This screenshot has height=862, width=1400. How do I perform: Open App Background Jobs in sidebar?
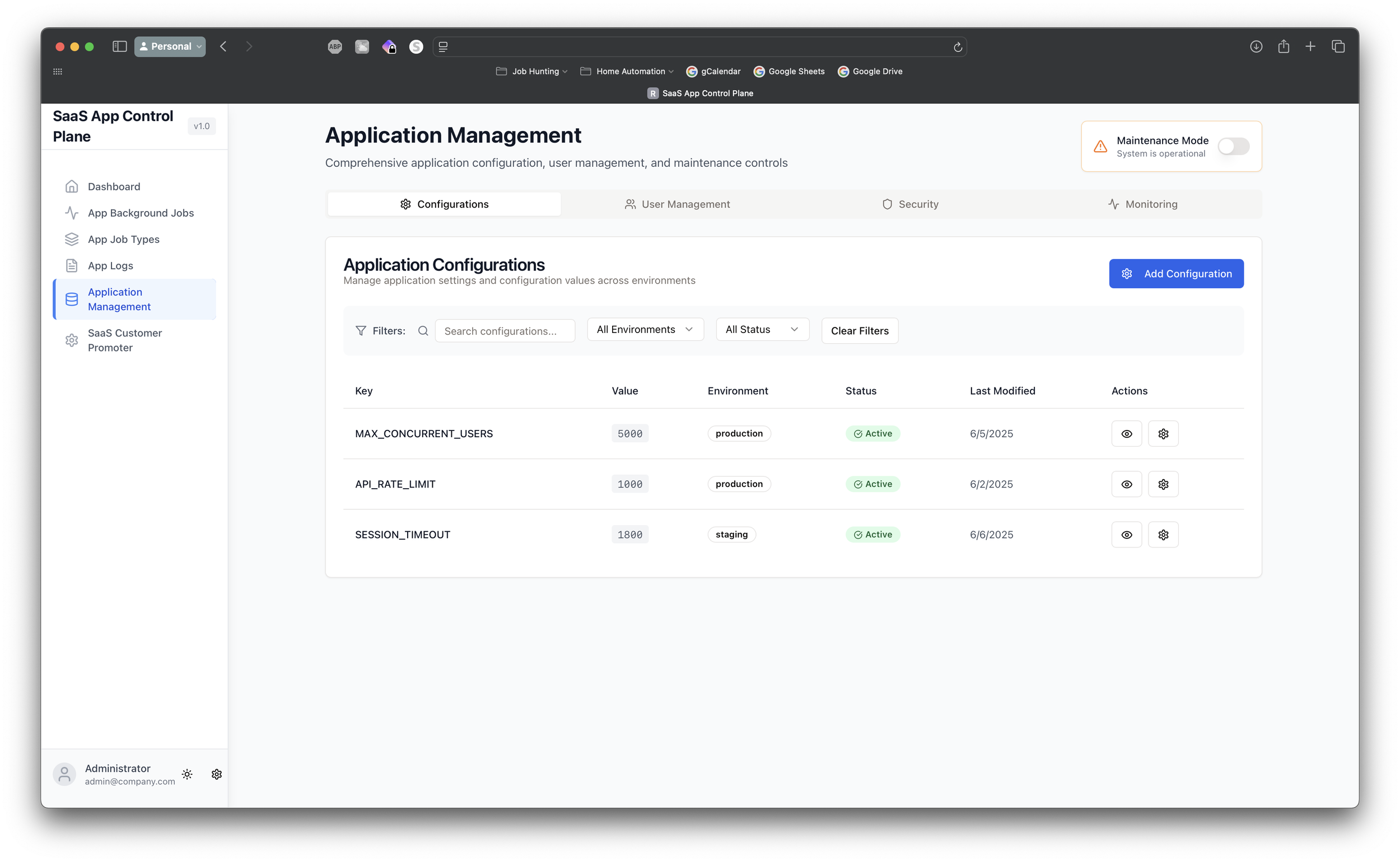[141, 213]
